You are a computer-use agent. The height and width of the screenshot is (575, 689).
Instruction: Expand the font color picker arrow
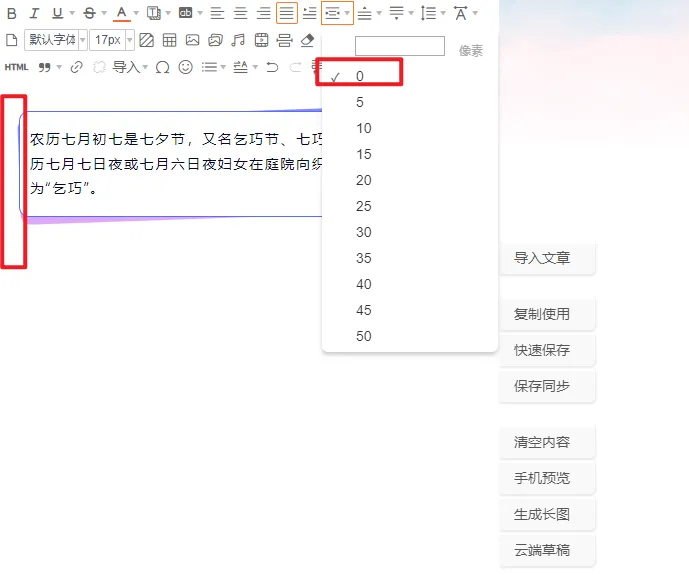click(x=136, y=13)
